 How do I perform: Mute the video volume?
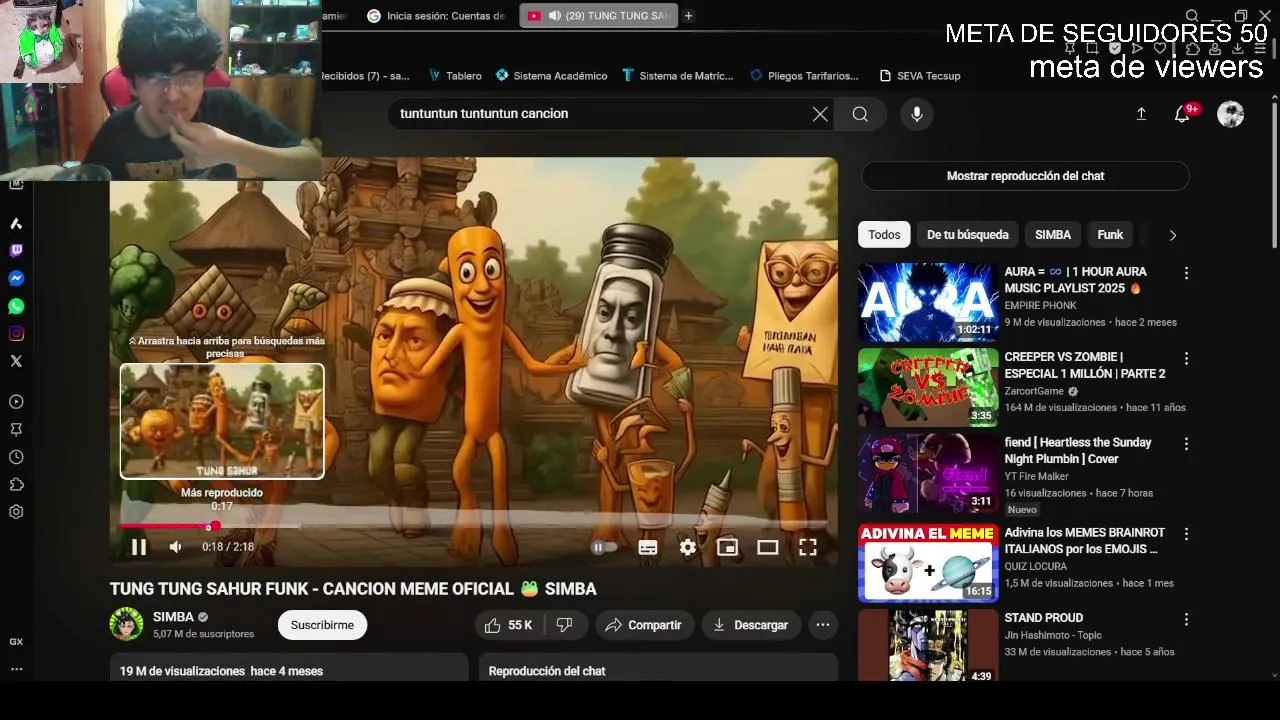[x=176, y=547]
